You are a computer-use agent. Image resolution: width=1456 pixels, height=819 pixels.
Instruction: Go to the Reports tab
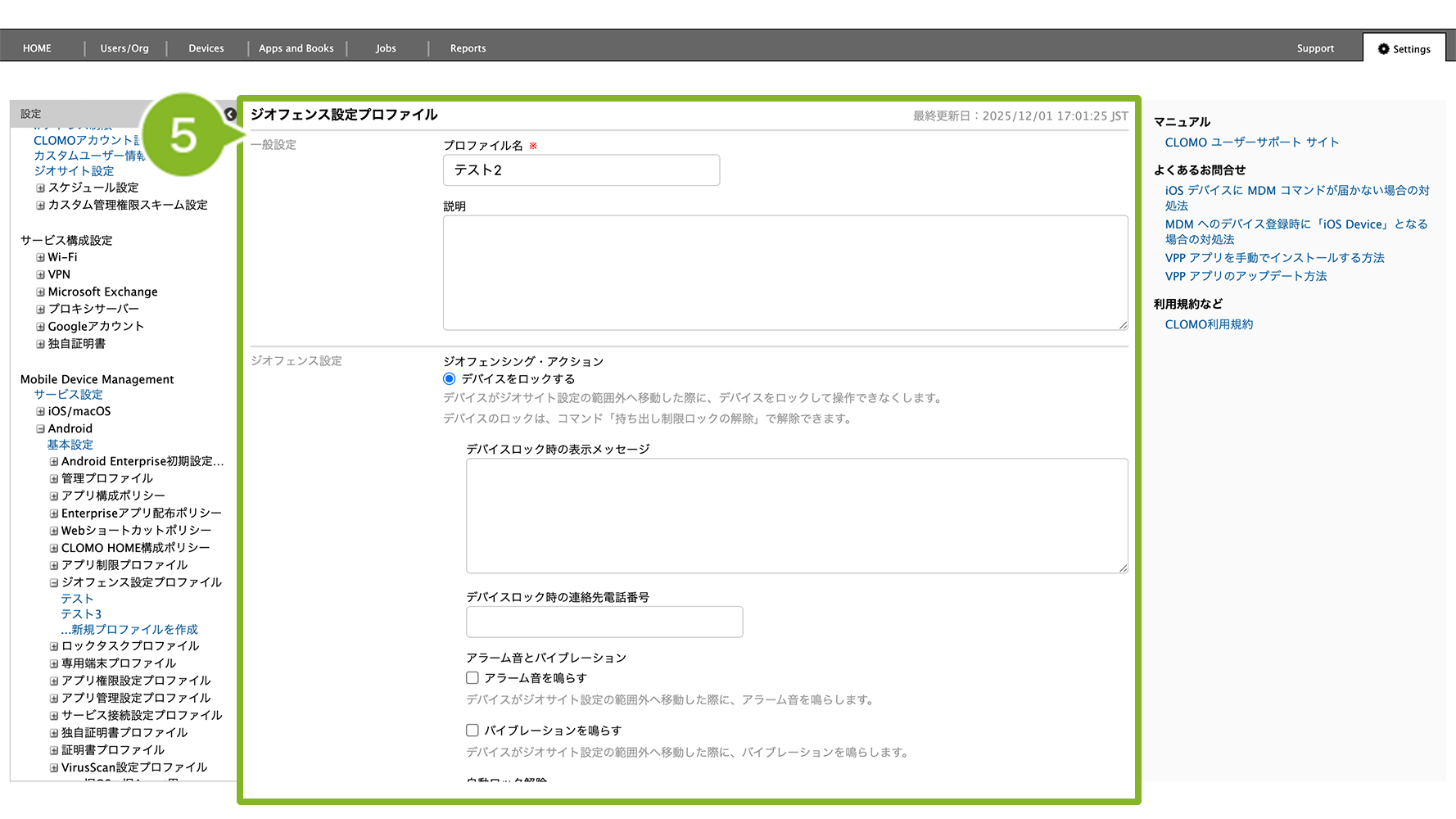click(468, 48)
